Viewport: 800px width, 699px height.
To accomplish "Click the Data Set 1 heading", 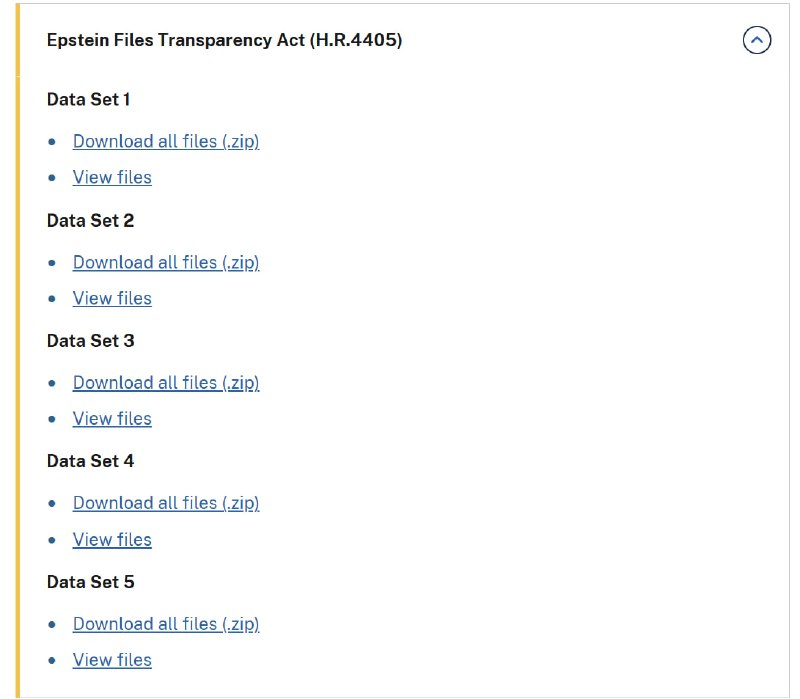I will click(89, 100).
